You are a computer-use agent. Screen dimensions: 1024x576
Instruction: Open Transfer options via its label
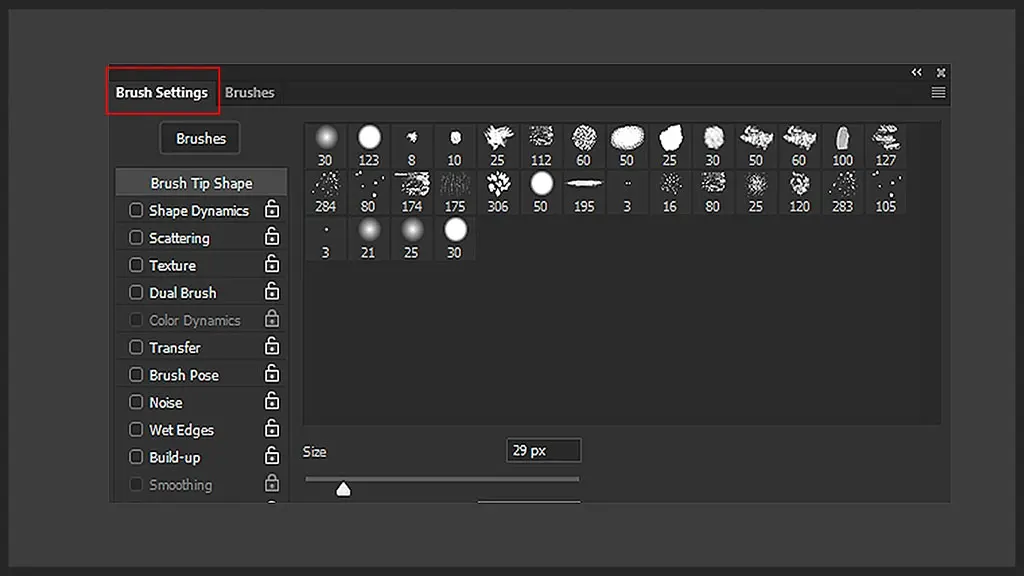(x=175, y=347)
